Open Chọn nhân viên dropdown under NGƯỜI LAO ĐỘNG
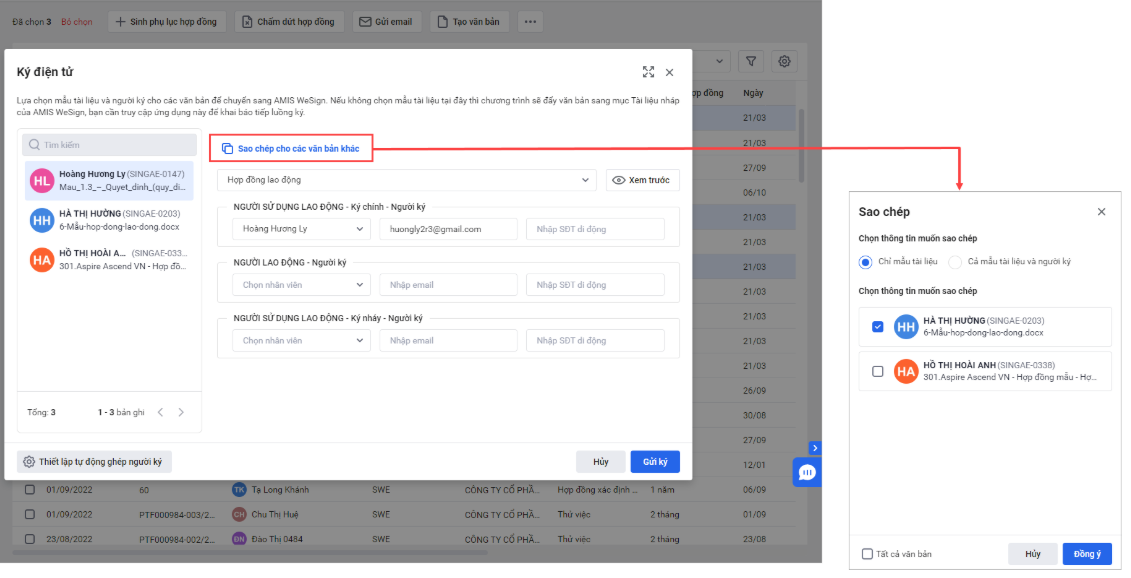 (x=302, y=284)
